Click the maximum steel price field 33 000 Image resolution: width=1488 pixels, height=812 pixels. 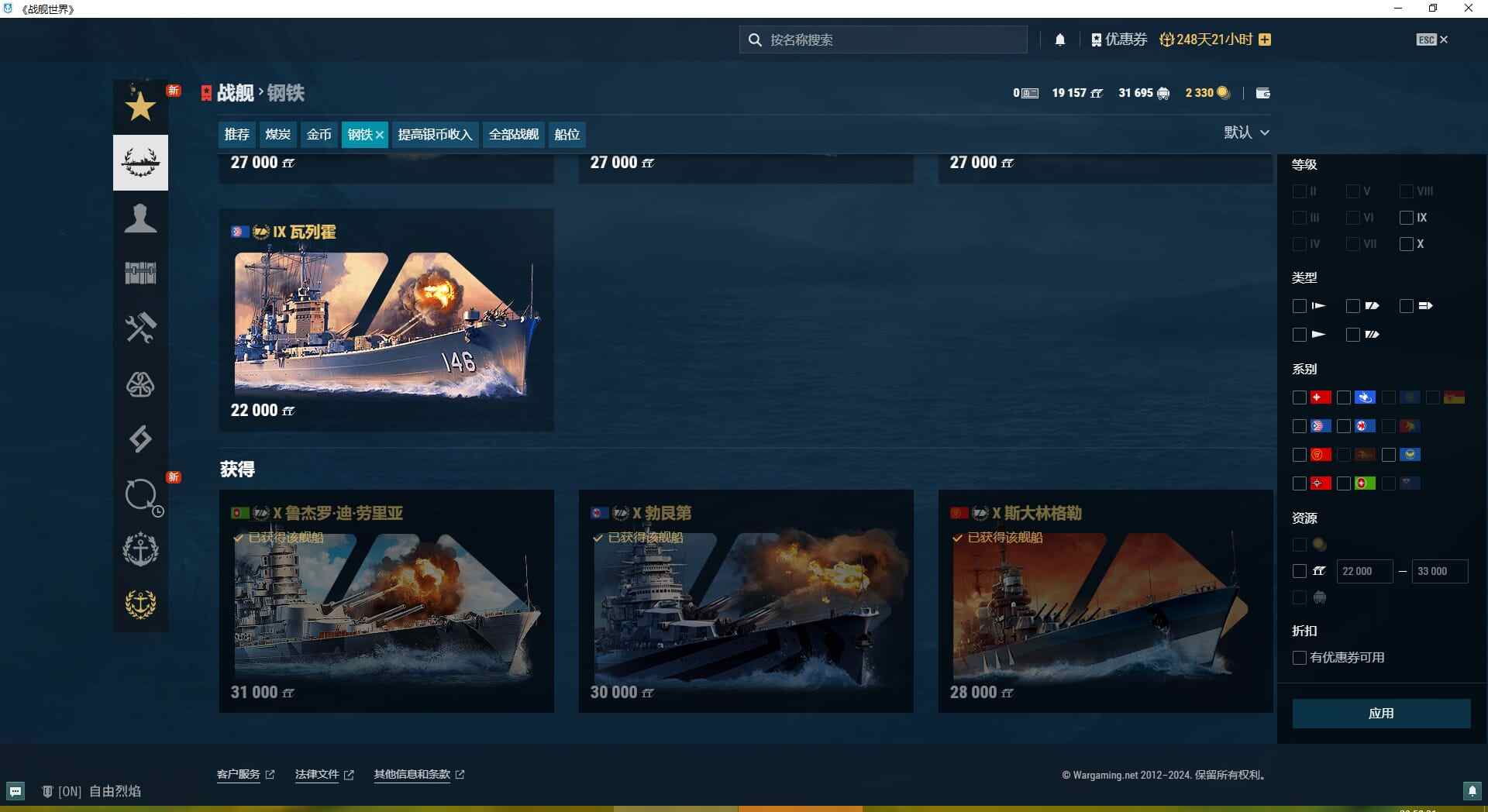[1440, 571]
